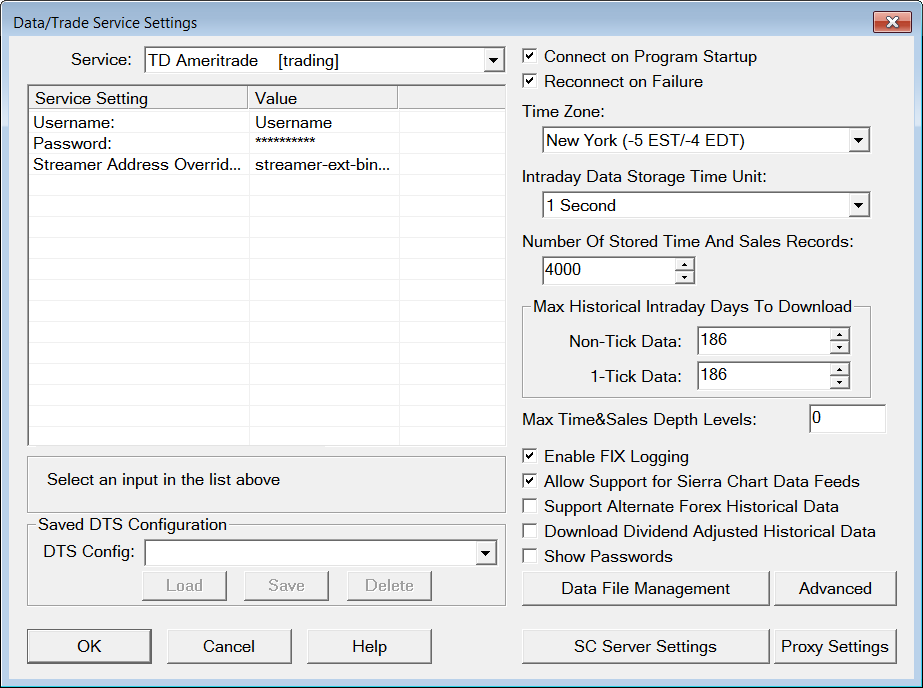
Task: Open Advanced settings
Action: pyautogui.click(x=835, y=589)
